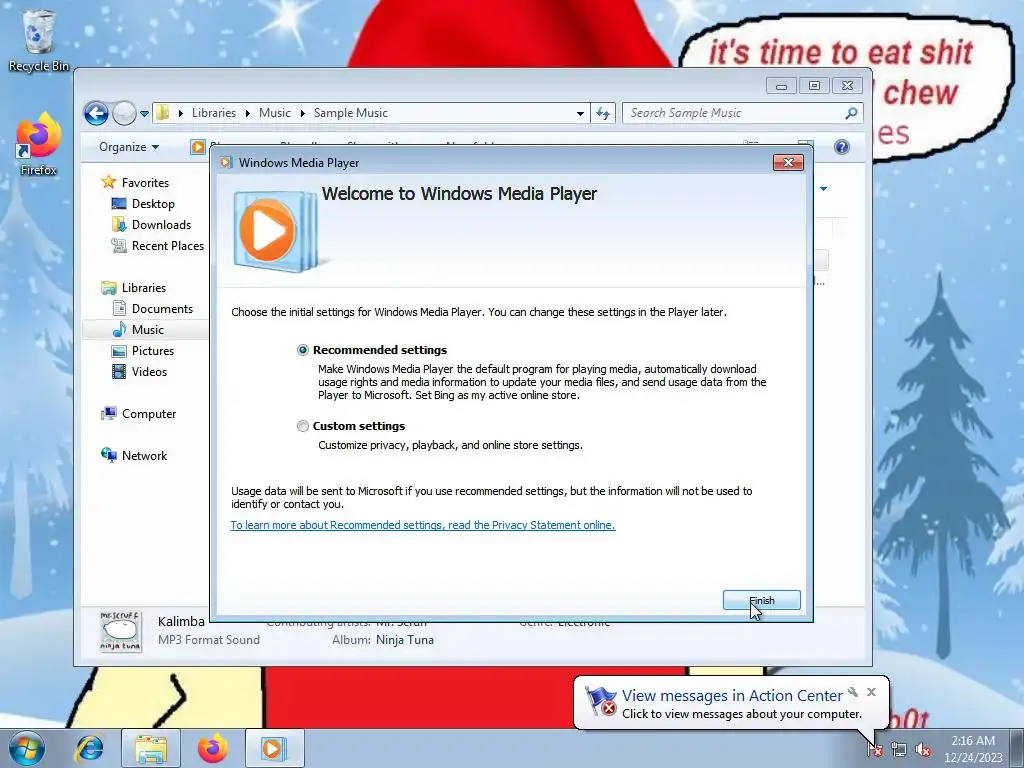Click the notification balloon wrench settings icon
The width and height of the screenshot is (1024, 768).
(x=853, y=692)
